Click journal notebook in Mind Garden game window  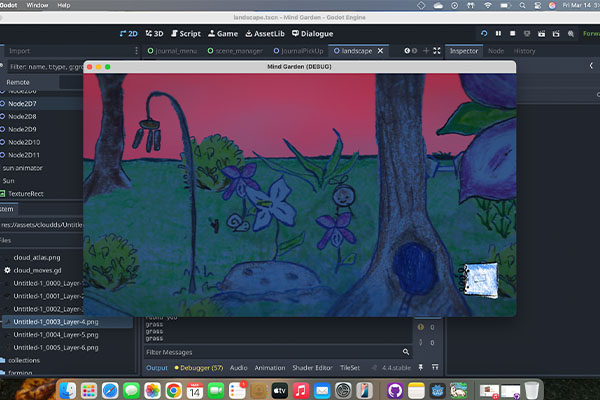[479, 280]
